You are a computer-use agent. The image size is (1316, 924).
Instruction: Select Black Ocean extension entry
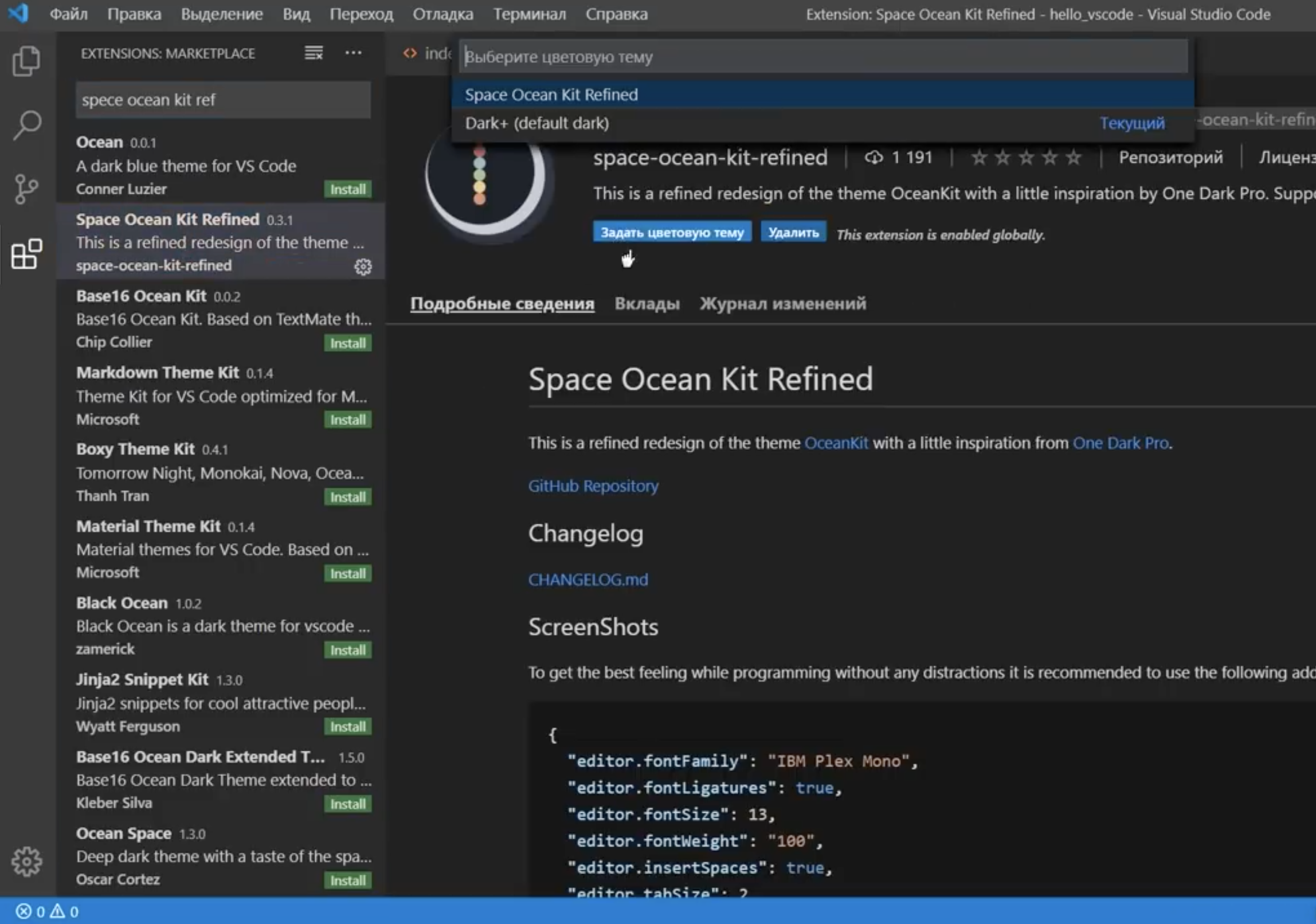coord(221,625)
